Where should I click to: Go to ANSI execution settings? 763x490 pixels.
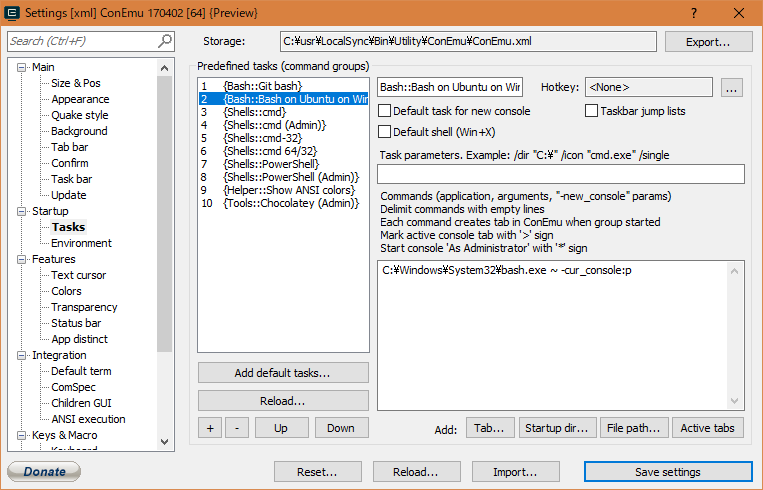point(88,419)
